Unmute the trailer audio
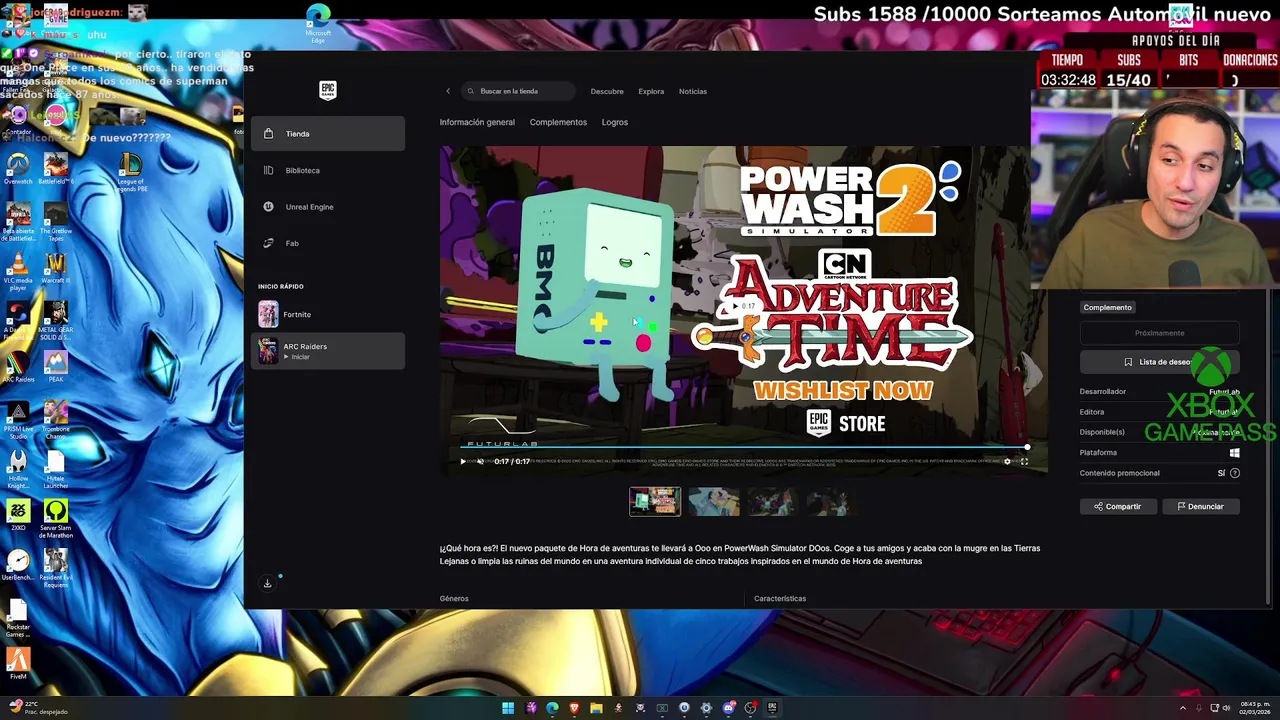 pyautogui.click(x=480, y=461)
